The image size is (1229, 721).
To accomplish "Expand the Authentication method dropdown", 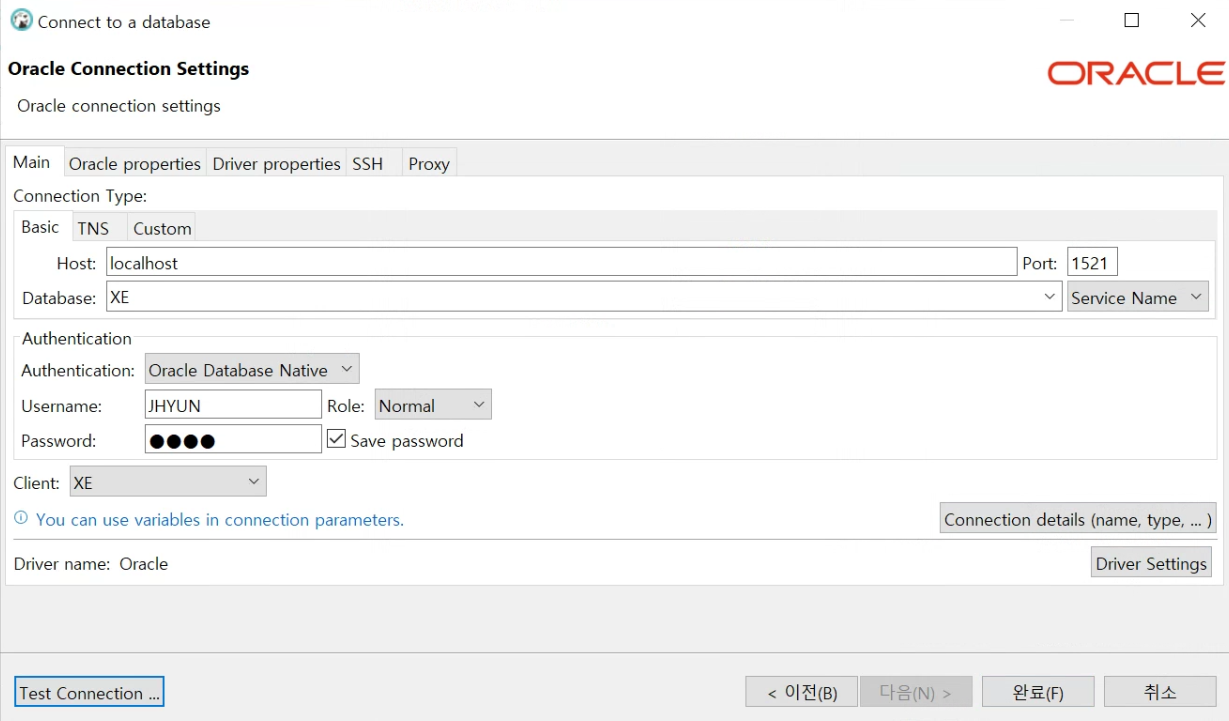I will (x=252, y=369).
